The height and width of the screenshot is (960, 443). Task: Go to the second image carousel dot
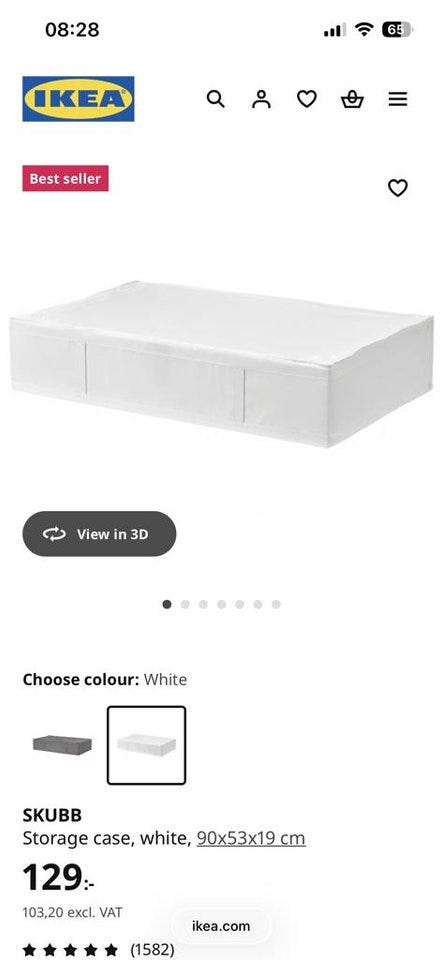pos(185,604)
